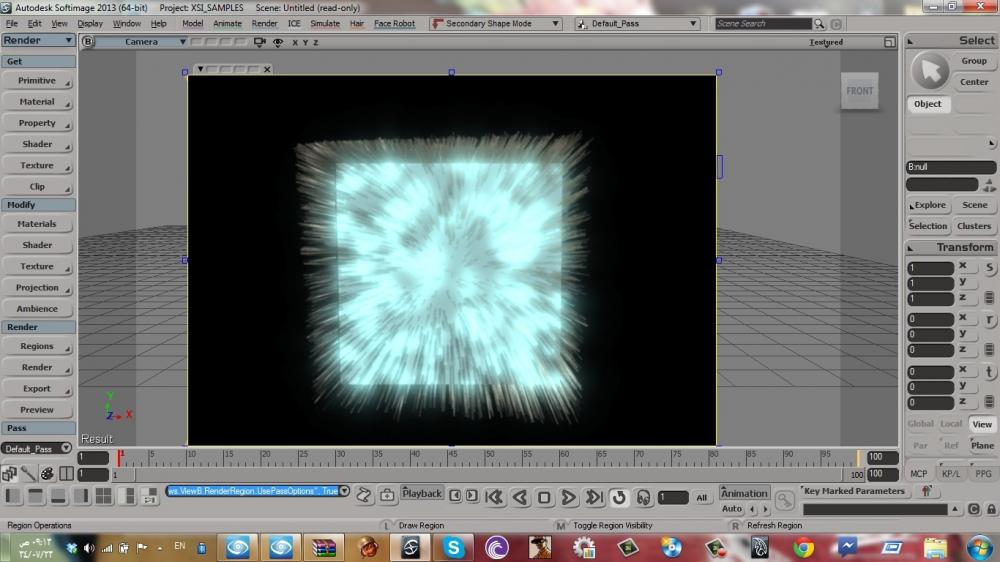Open the Camera view dropdown
The width and height of the screenshot is (1000, 562).
pos(142,42)
